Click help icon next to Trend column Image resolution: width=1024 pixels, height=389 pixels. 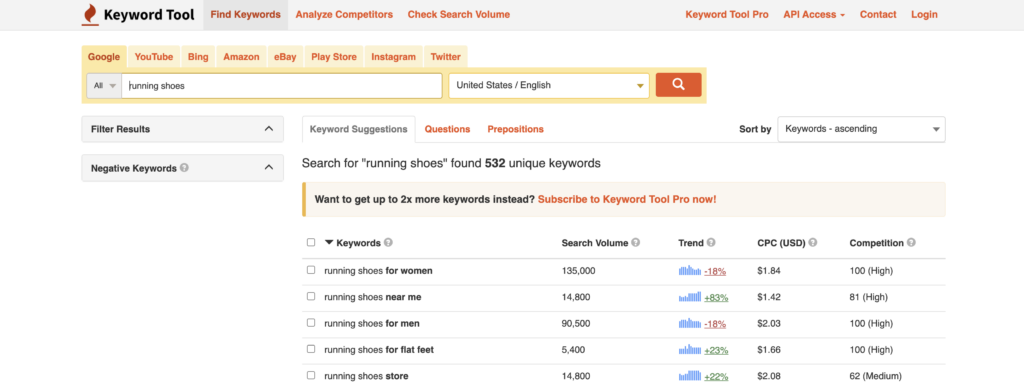tap(711, 243)
